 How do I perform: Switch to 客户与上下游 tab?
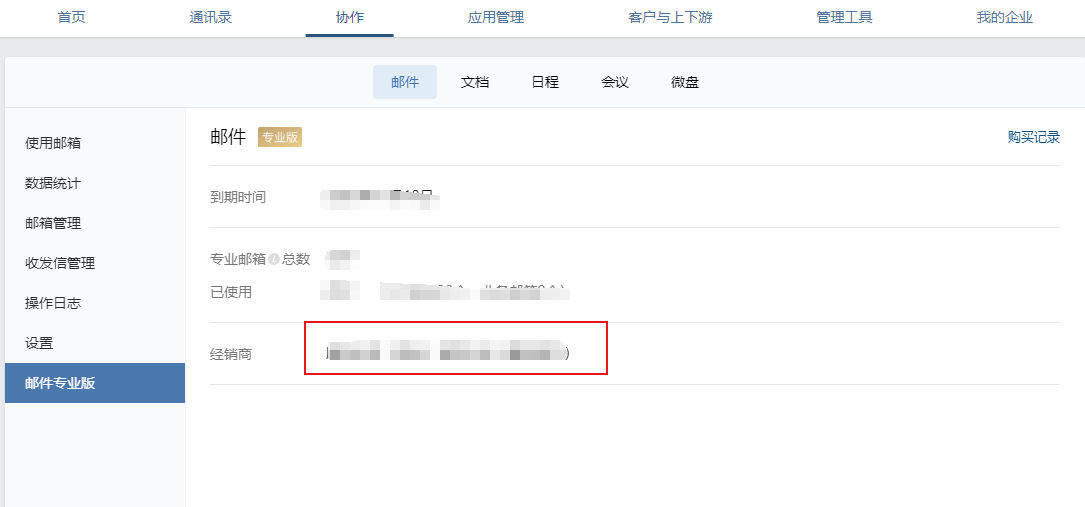(x=656, y=17)
